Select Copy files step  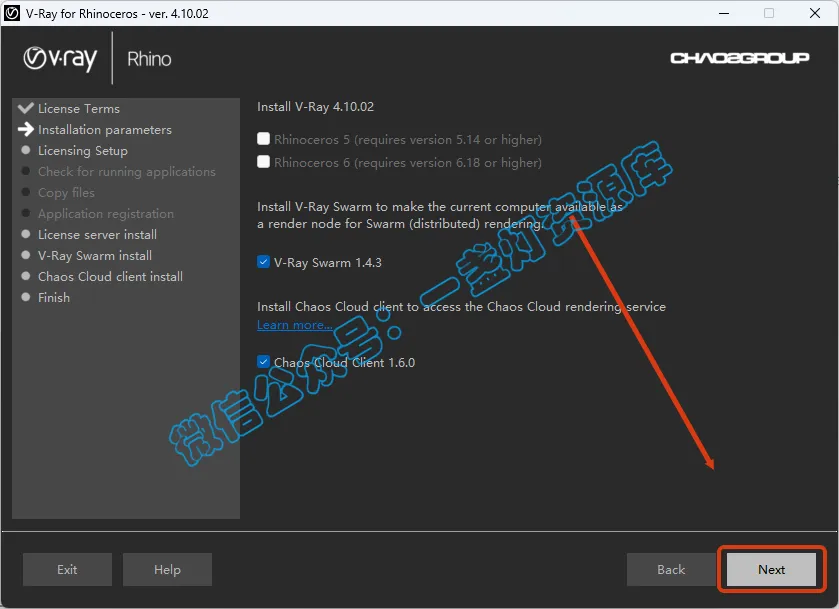pyautogui.click(x=66, y=193)
